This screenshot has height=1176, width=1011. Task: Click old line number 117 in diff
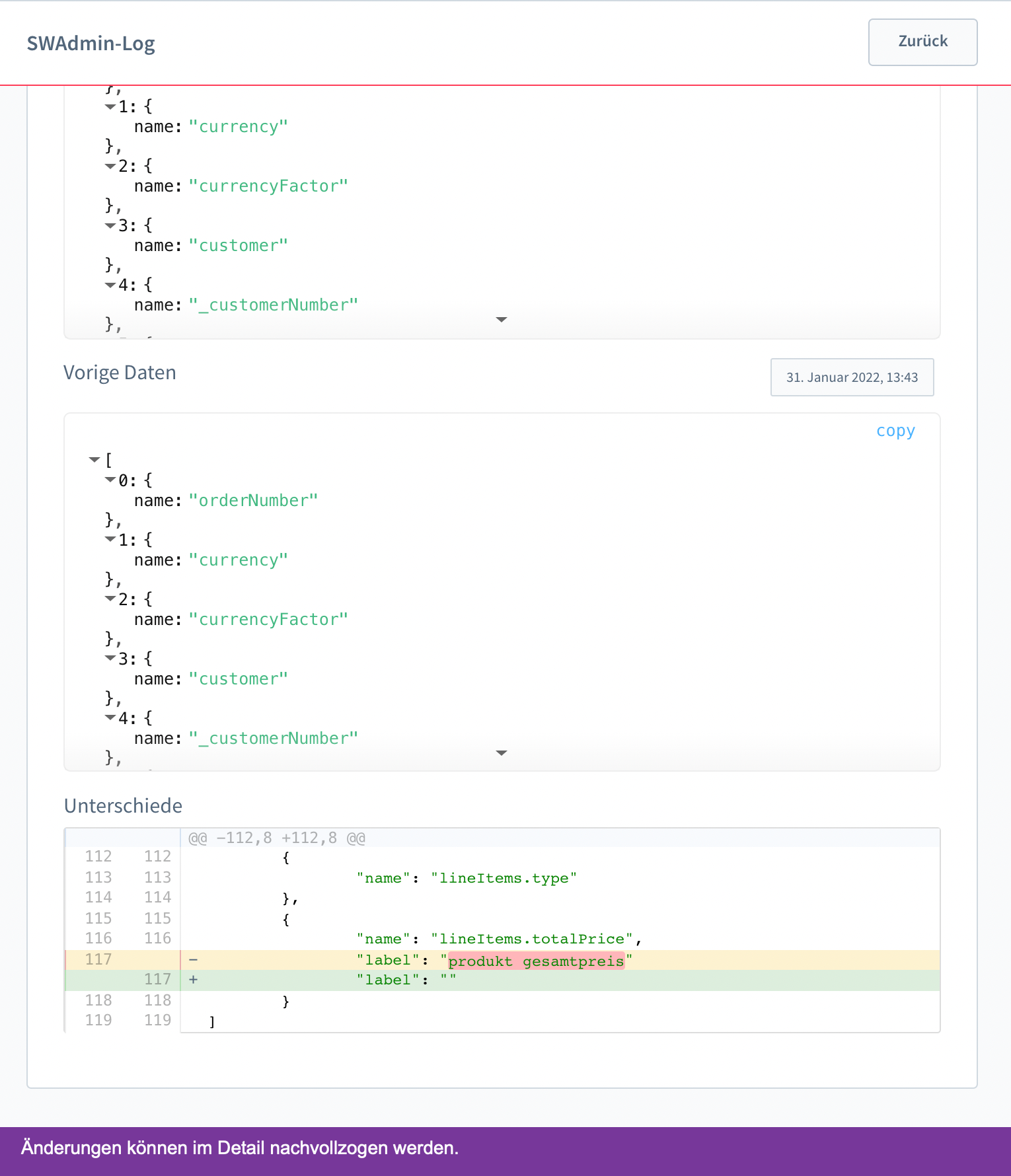pos(98,959)
